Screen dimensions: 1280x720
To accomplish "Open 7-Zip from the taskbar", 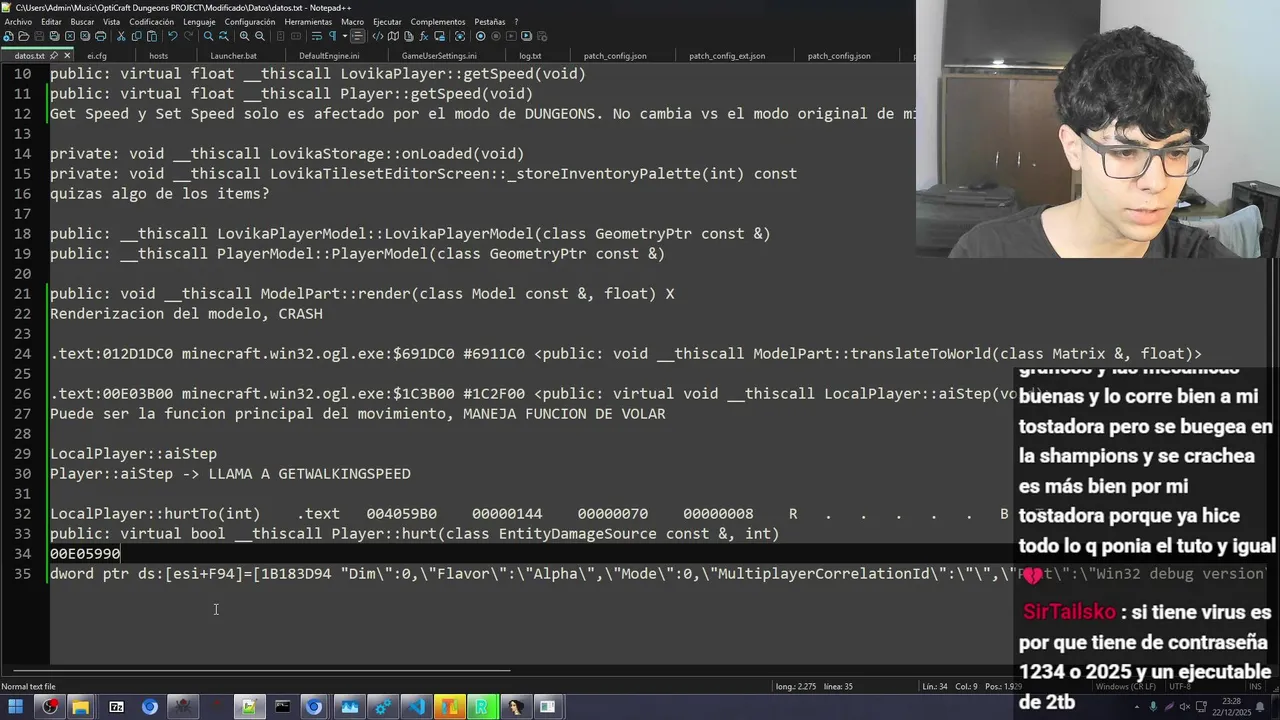I will coord(116,707).
